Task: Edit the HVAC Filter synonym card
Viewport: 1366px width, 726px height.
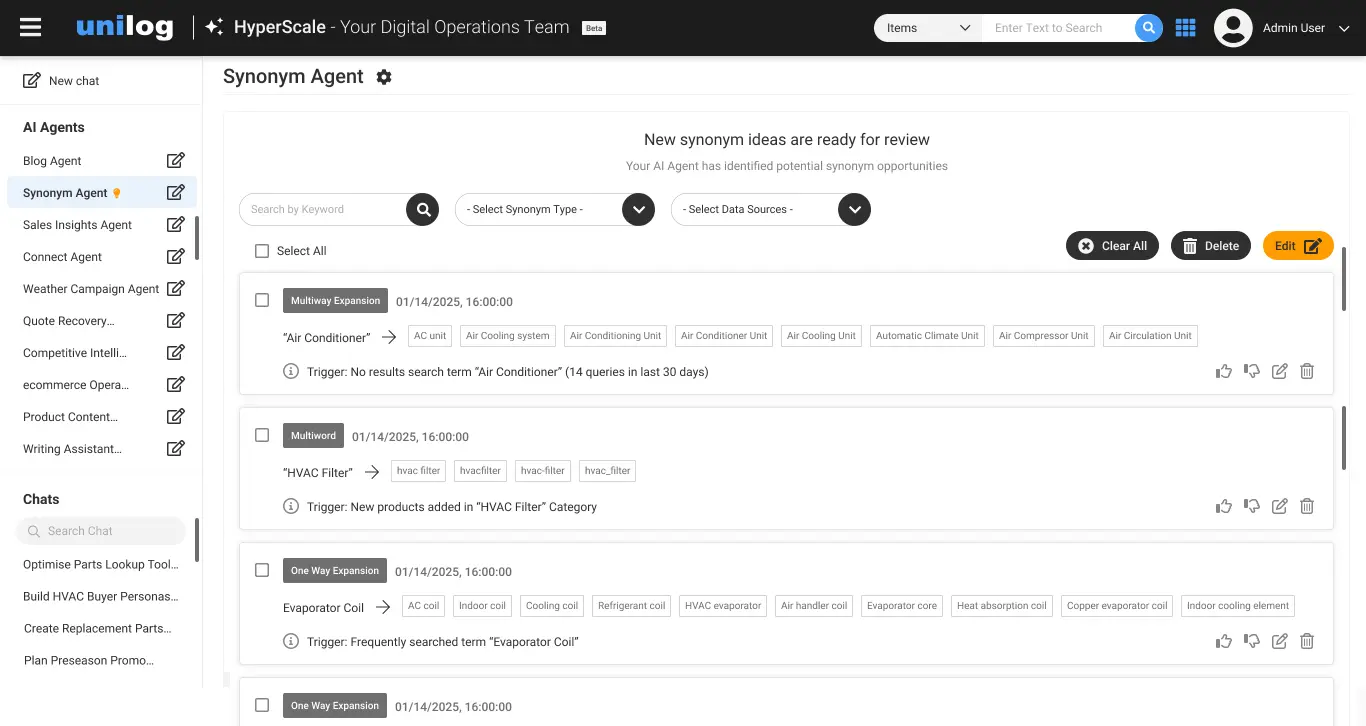Action: (x=1279, y=506)
